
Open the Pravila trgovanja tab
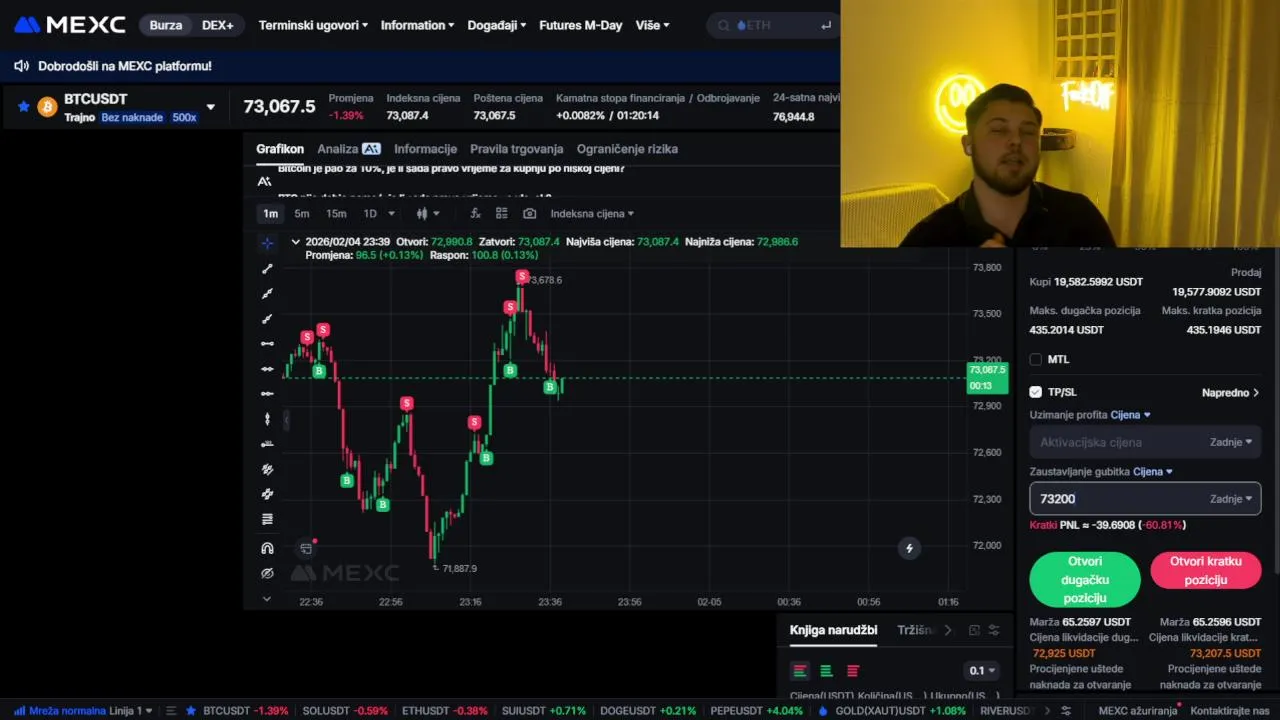point(517,149)
